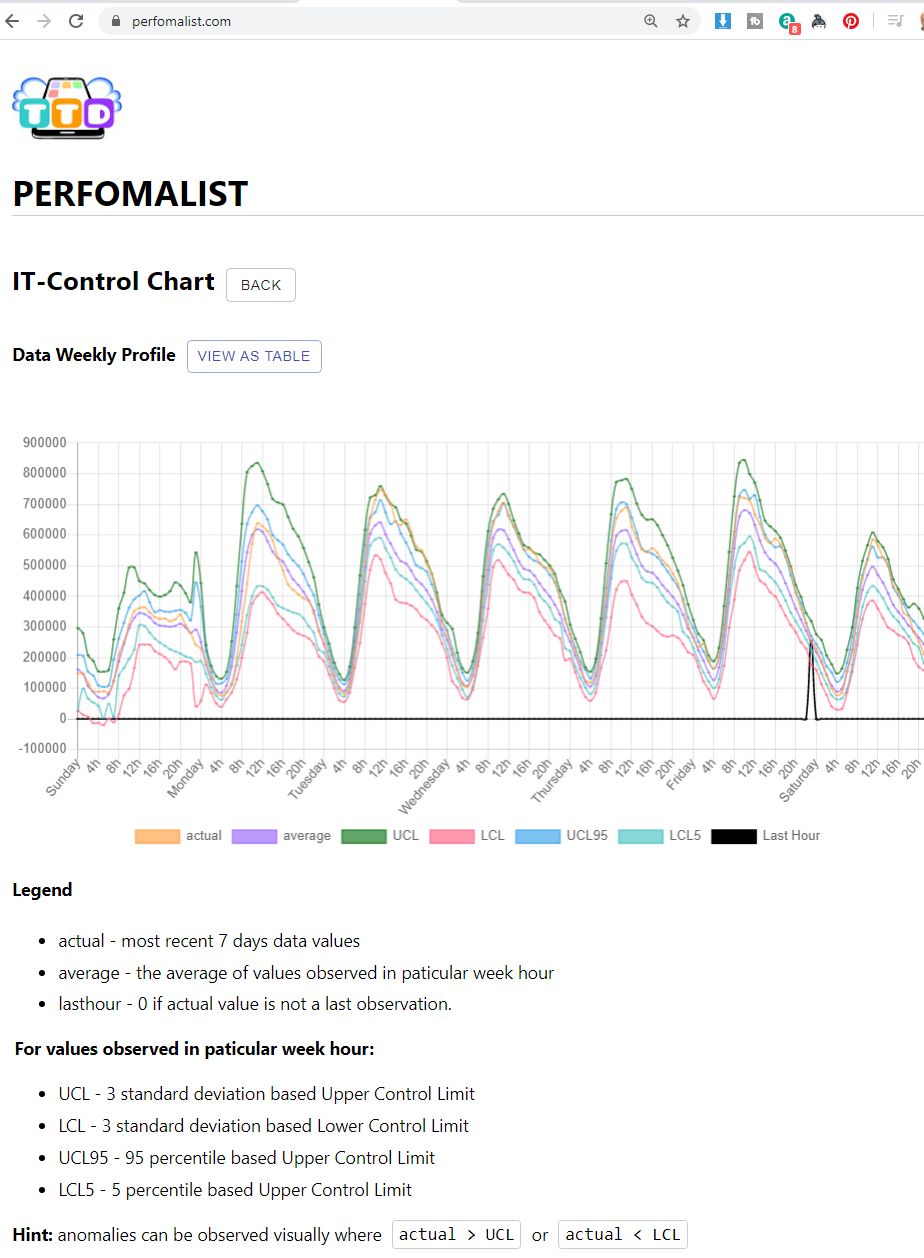Click the 'actual < LCL' code hint
924x1258 pixels.
(x=623, y=1235)
